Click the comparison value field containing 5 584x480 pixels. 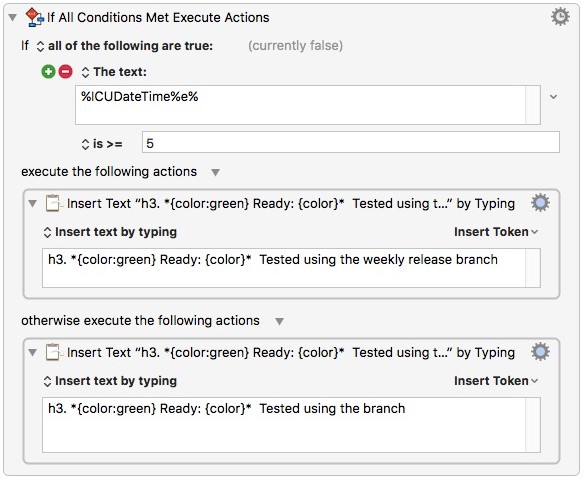pyautogui.click(x=350, y=142)
